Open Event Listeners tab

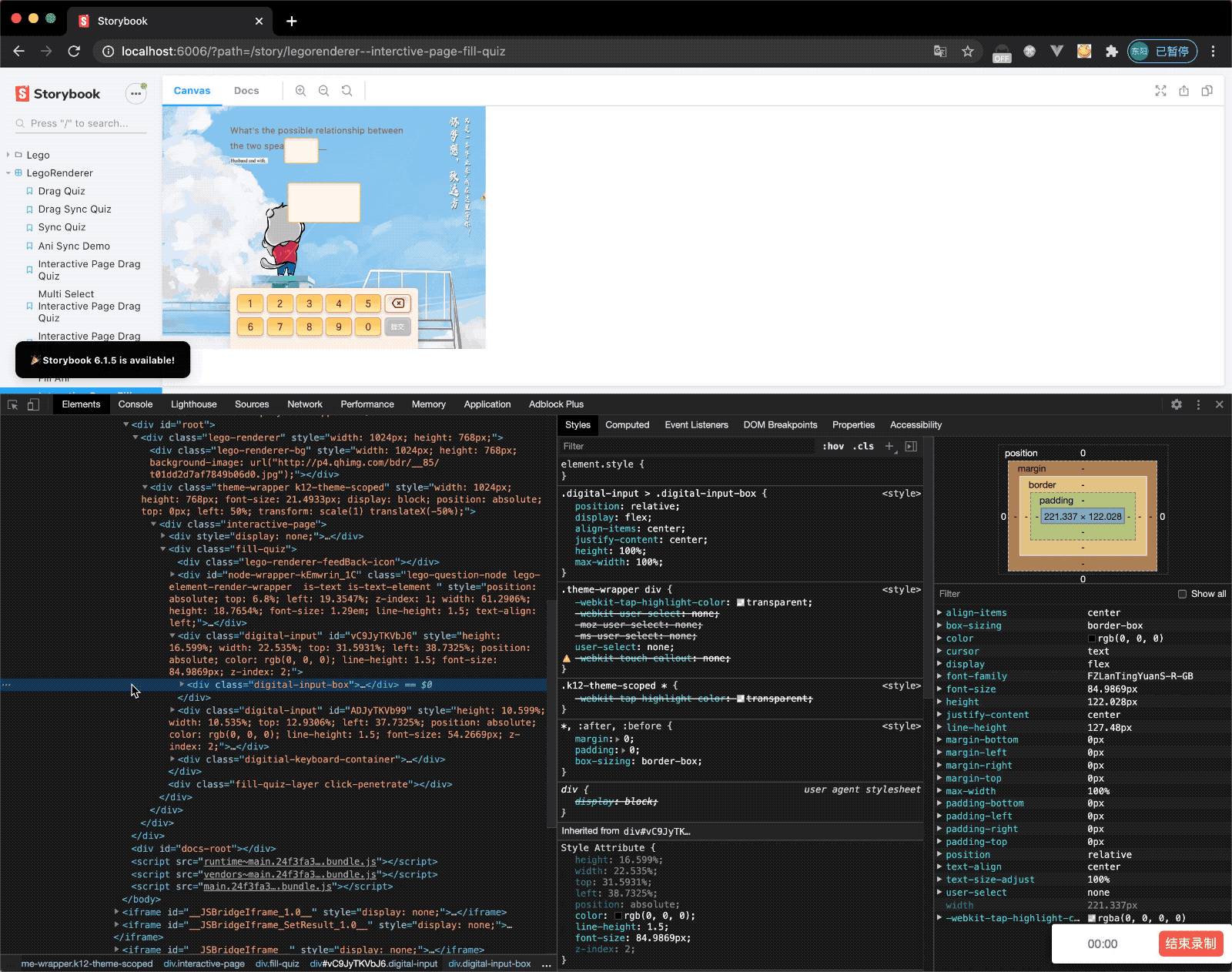(696, 425)
